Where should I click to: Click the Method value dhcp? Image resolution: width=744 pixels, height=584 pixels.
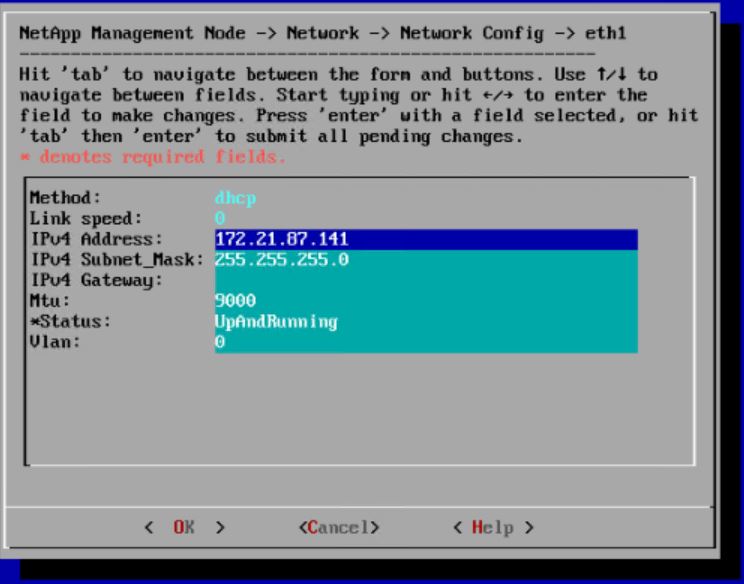(x=235, y=198)
